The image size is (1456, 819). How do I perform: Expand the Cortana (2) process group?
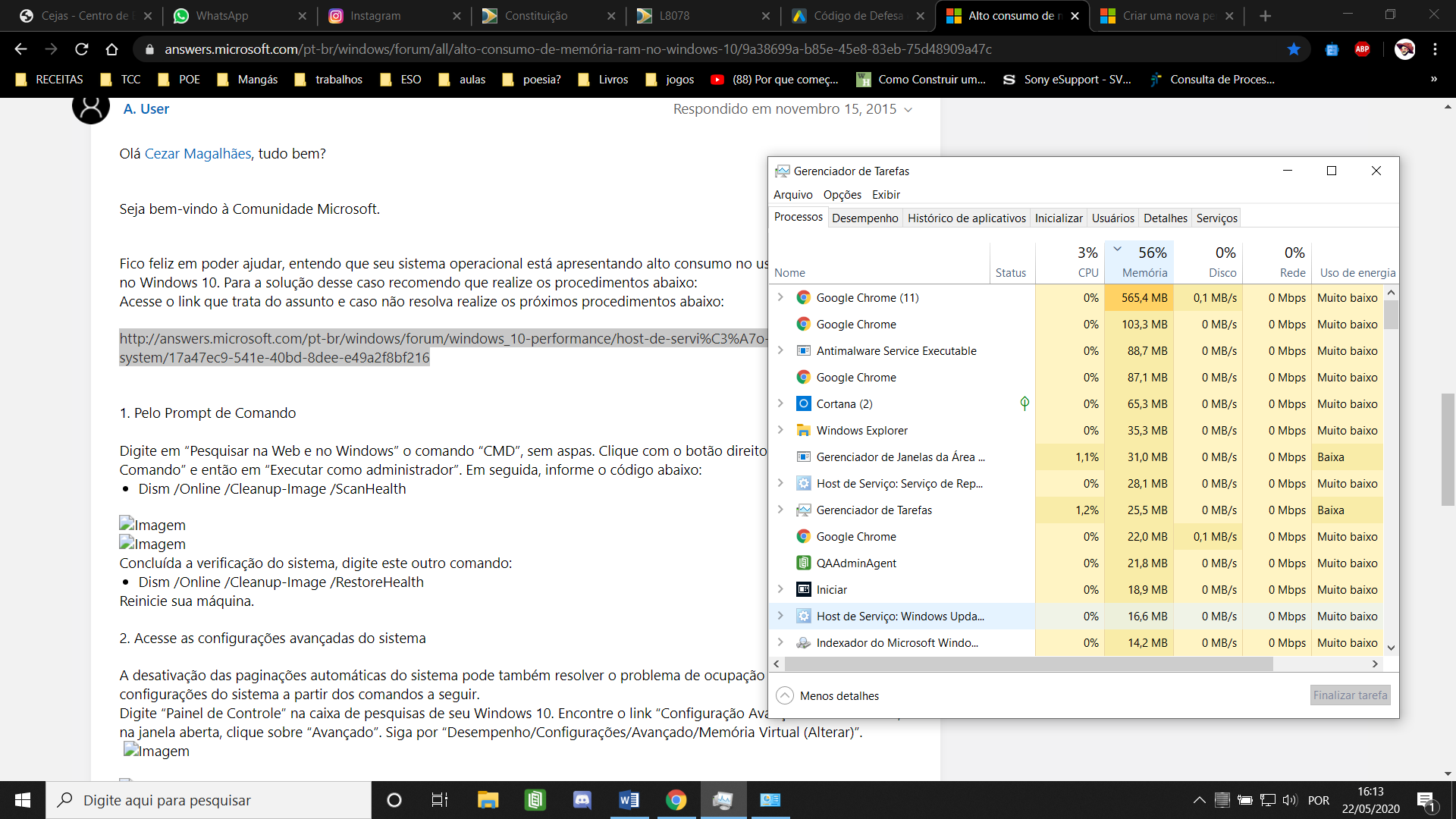[x=780, y=403]
